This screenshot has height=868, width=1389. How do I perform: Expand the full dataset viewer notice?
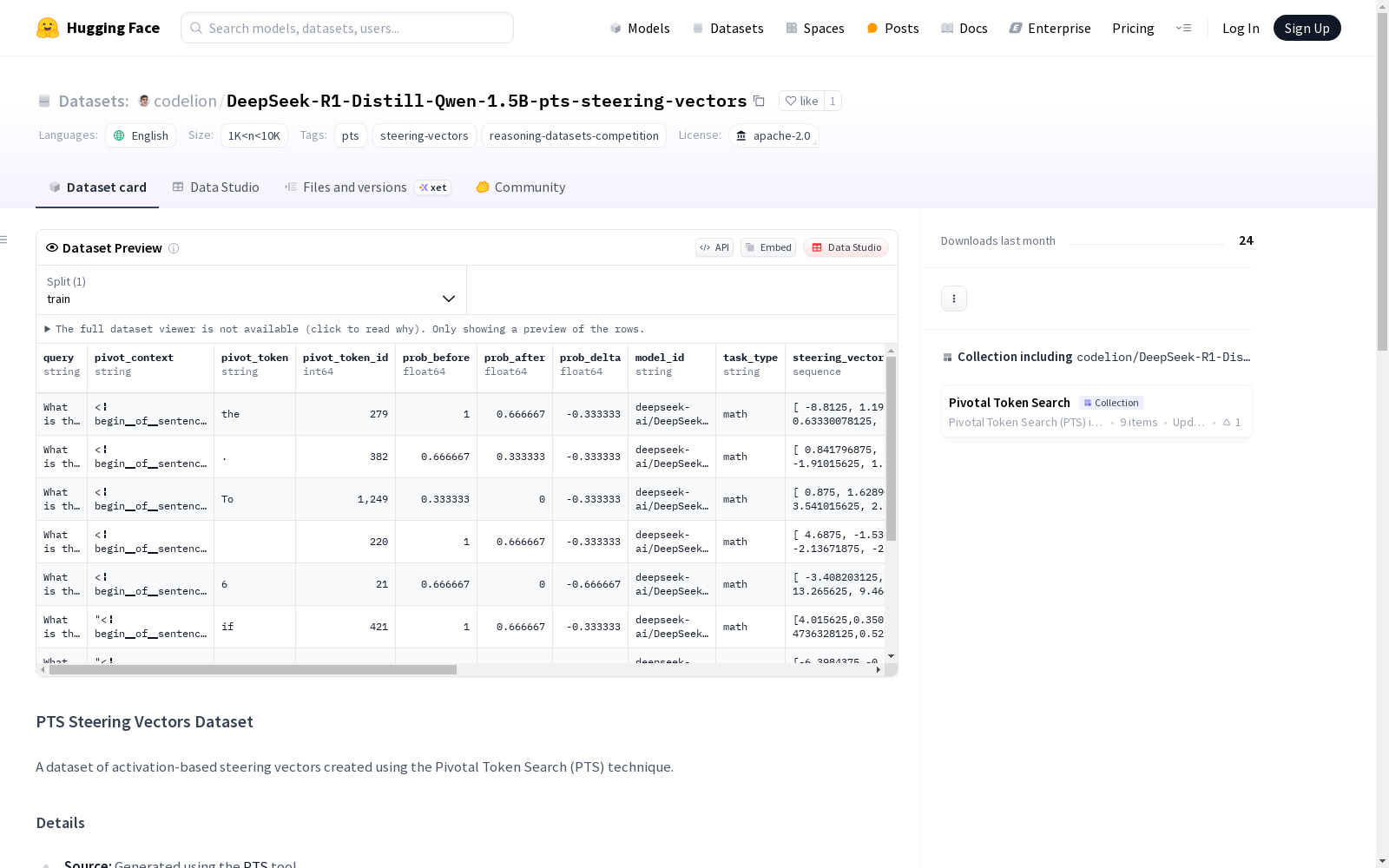point(345,329)
